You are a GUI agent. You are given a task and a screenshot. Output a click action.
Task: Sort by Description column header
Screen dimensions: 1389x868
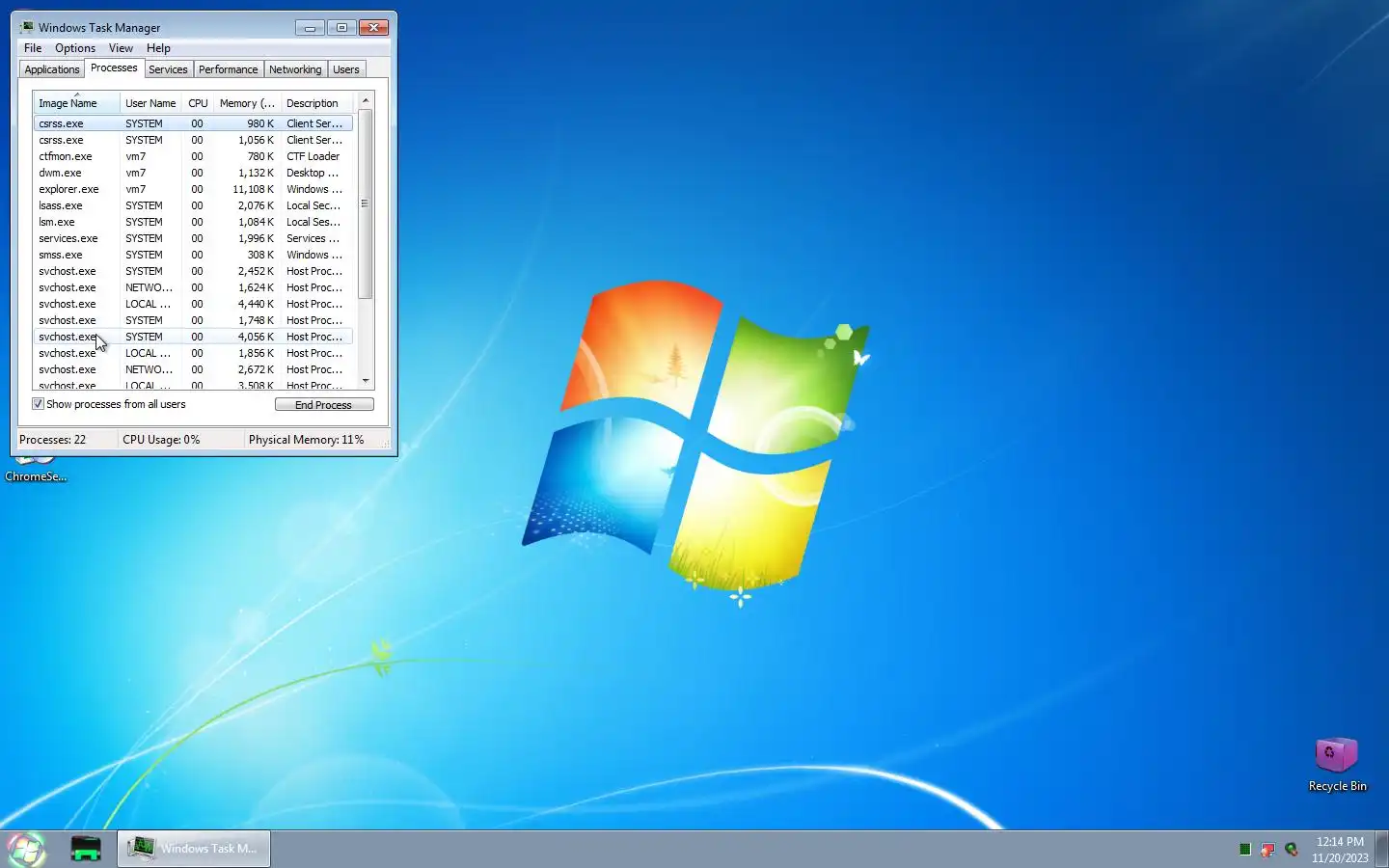tap(316, 103)
